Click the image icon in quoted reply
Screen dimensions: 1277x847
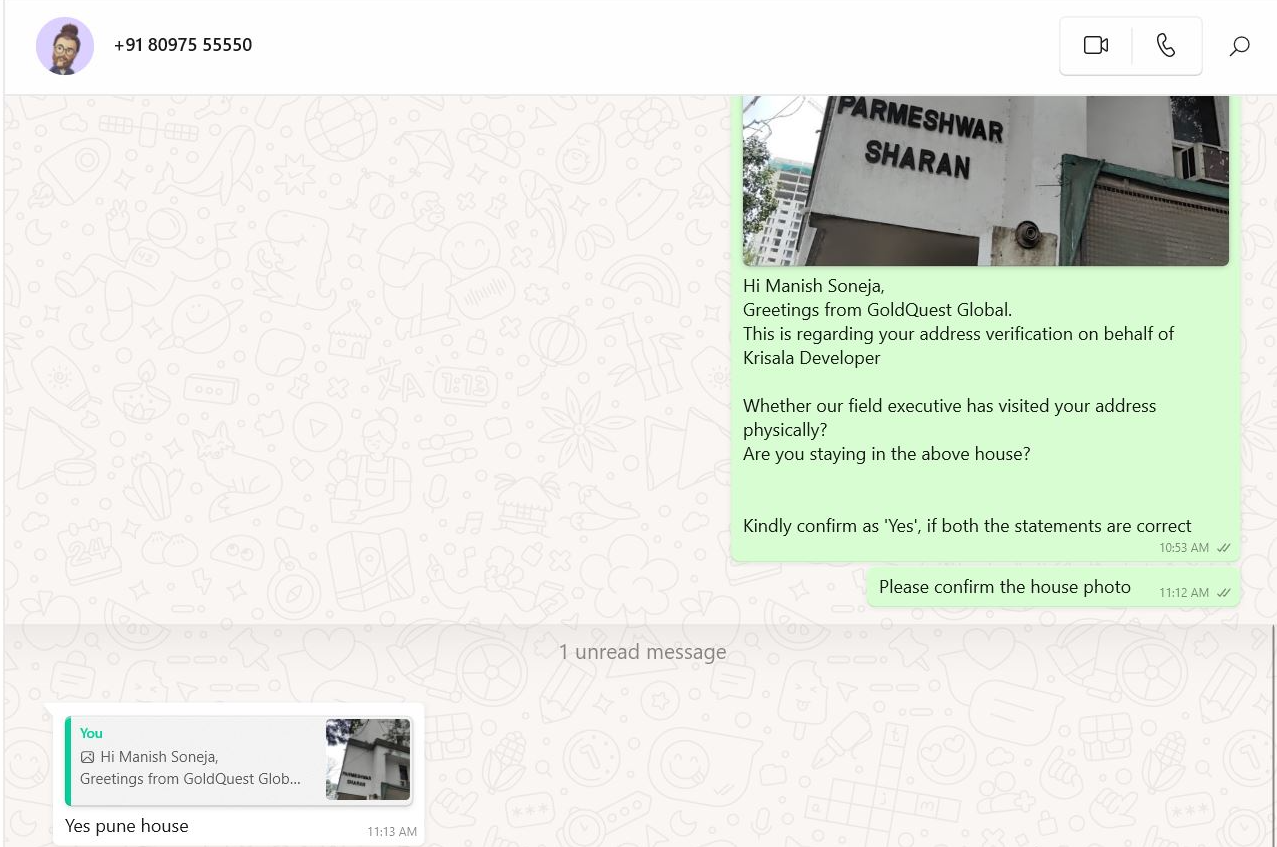point(87,757)
